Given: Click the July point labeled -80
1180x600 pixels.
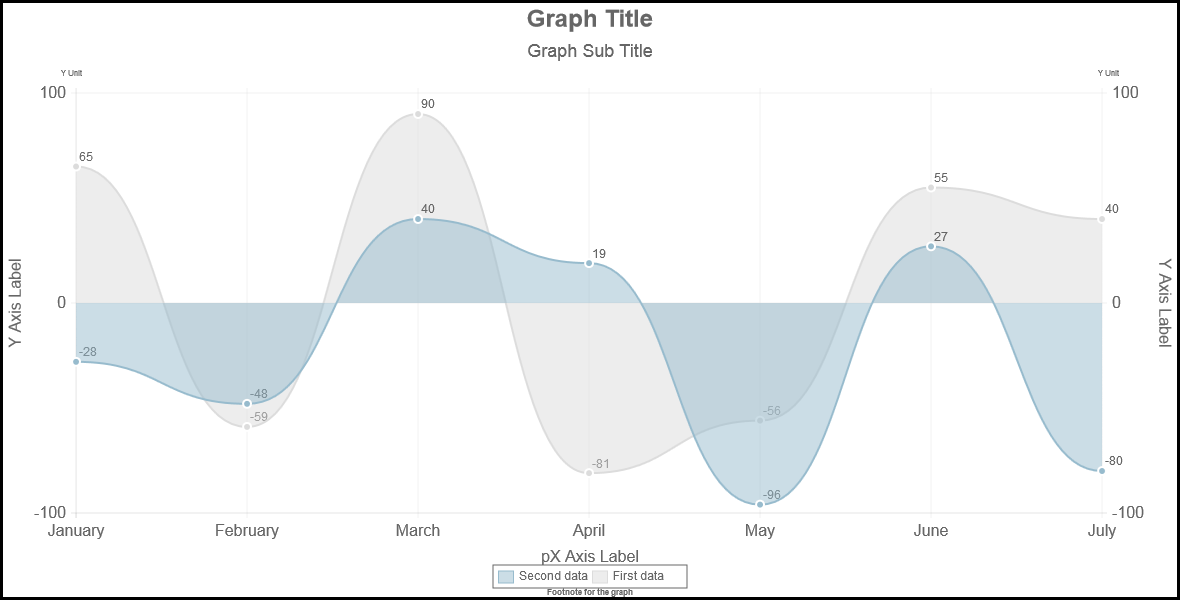Looking at the screenshot, I should [1102, 470].
